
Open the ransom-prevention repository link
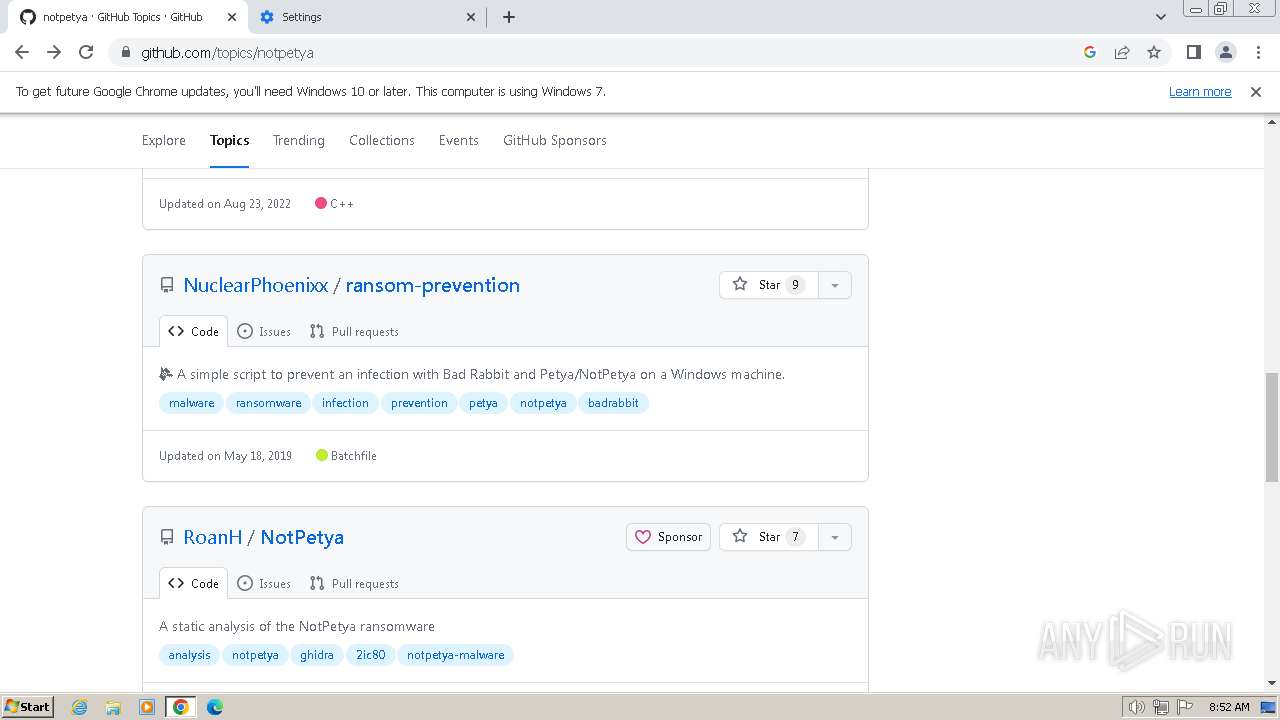click(433, 285)
